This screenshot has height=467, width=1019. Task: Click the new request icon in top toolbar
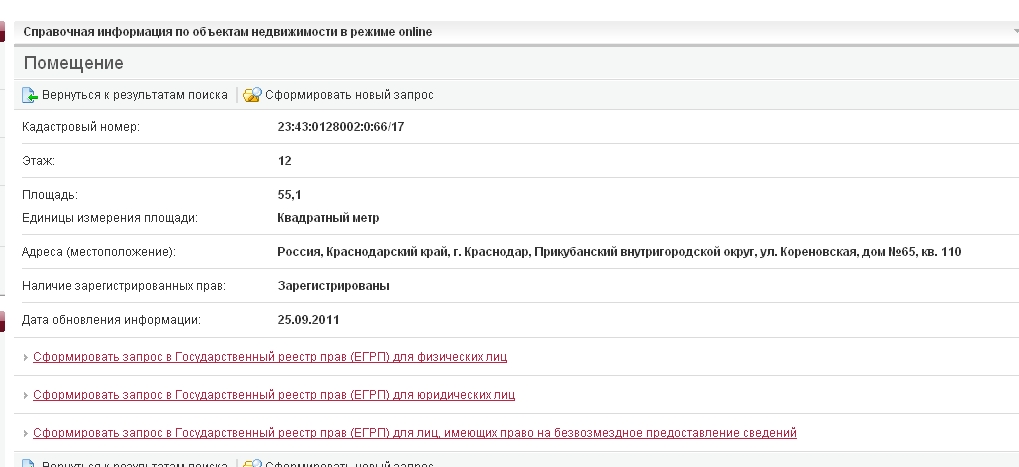(252, 95)
